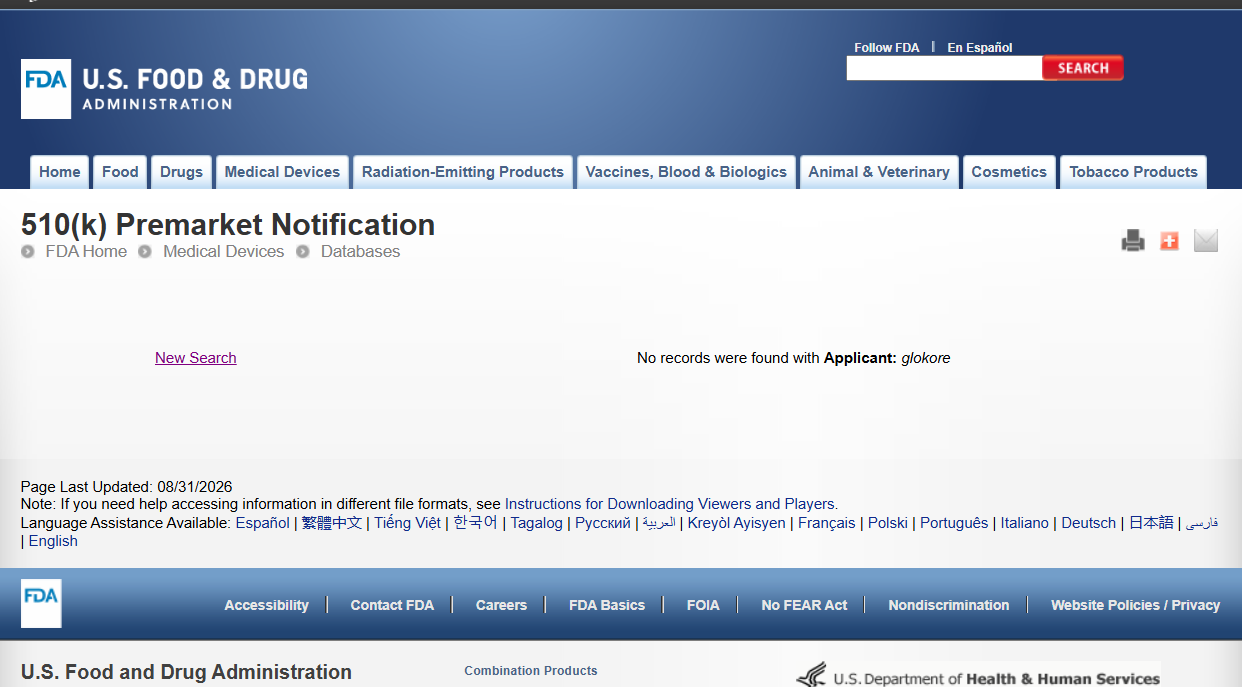Switch to En Español
This screenshot has height=687, width=1242.
point(980,47)
